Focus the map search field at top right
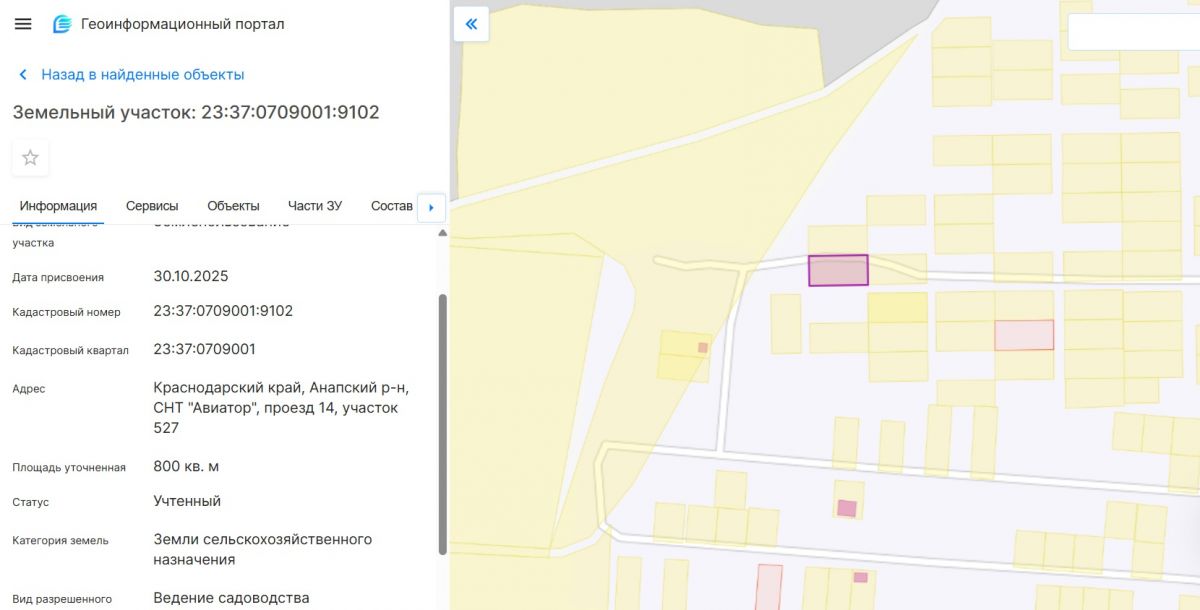The height and width of the screenshot is (610, 1200). click(1133, 32)
